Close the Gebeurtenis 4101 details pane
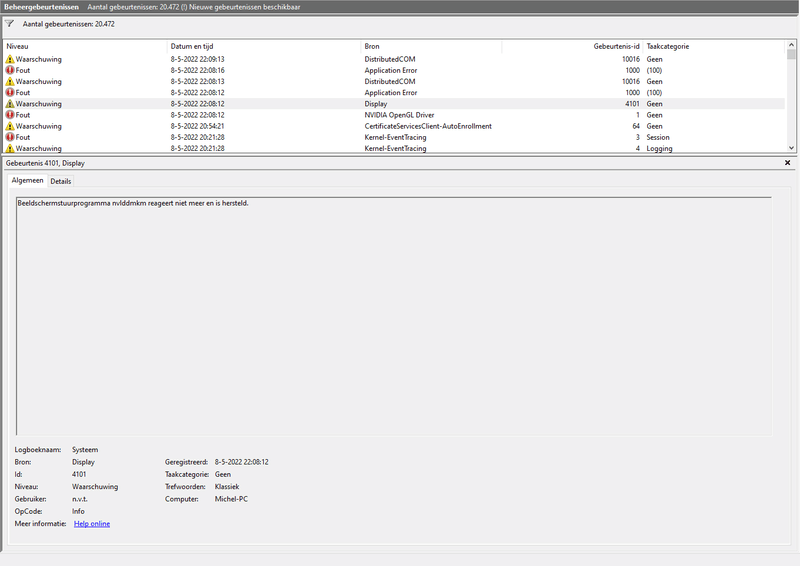 point(787,163)
